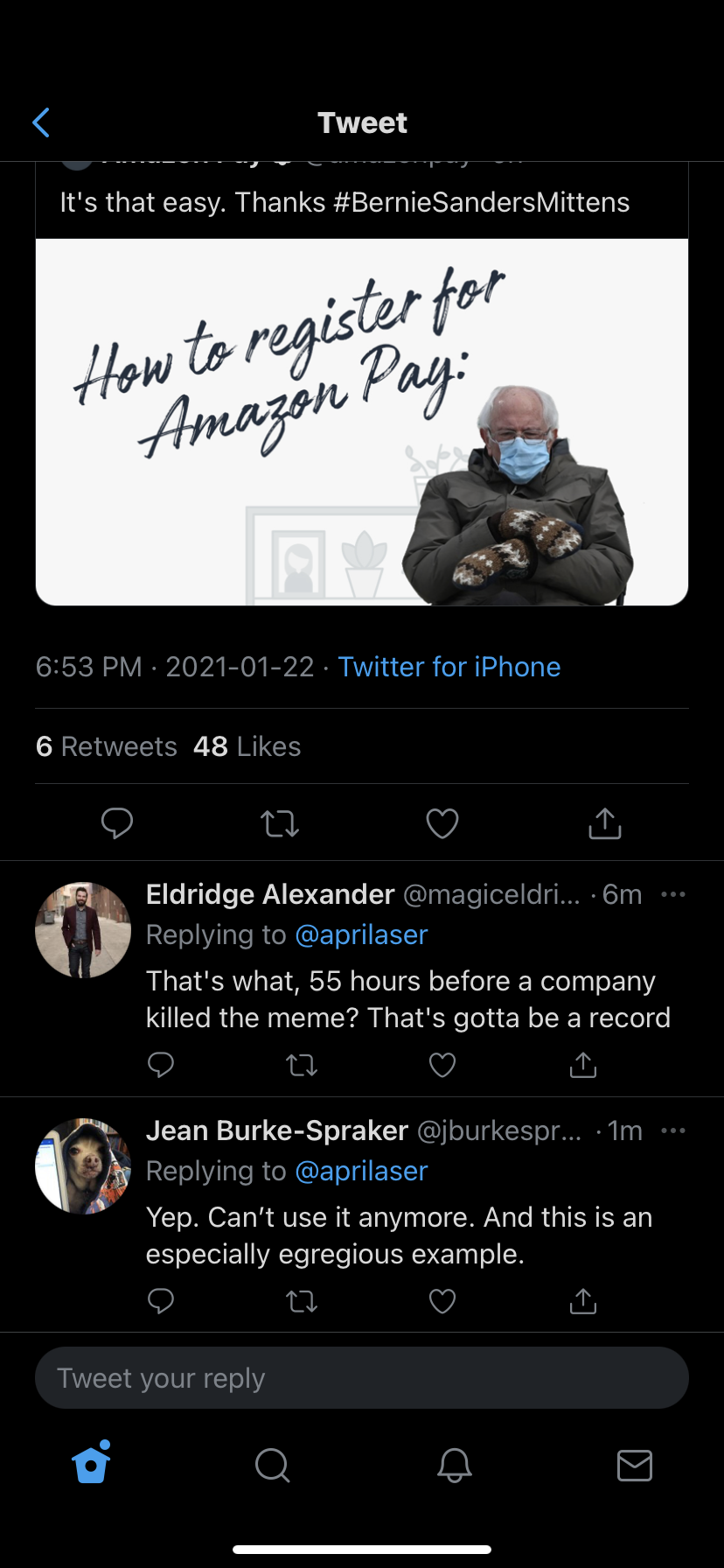Open the Twitter for iPhone link
Image resolution: width=724 pixels, height=1568 pixels.
pos(449,667)
